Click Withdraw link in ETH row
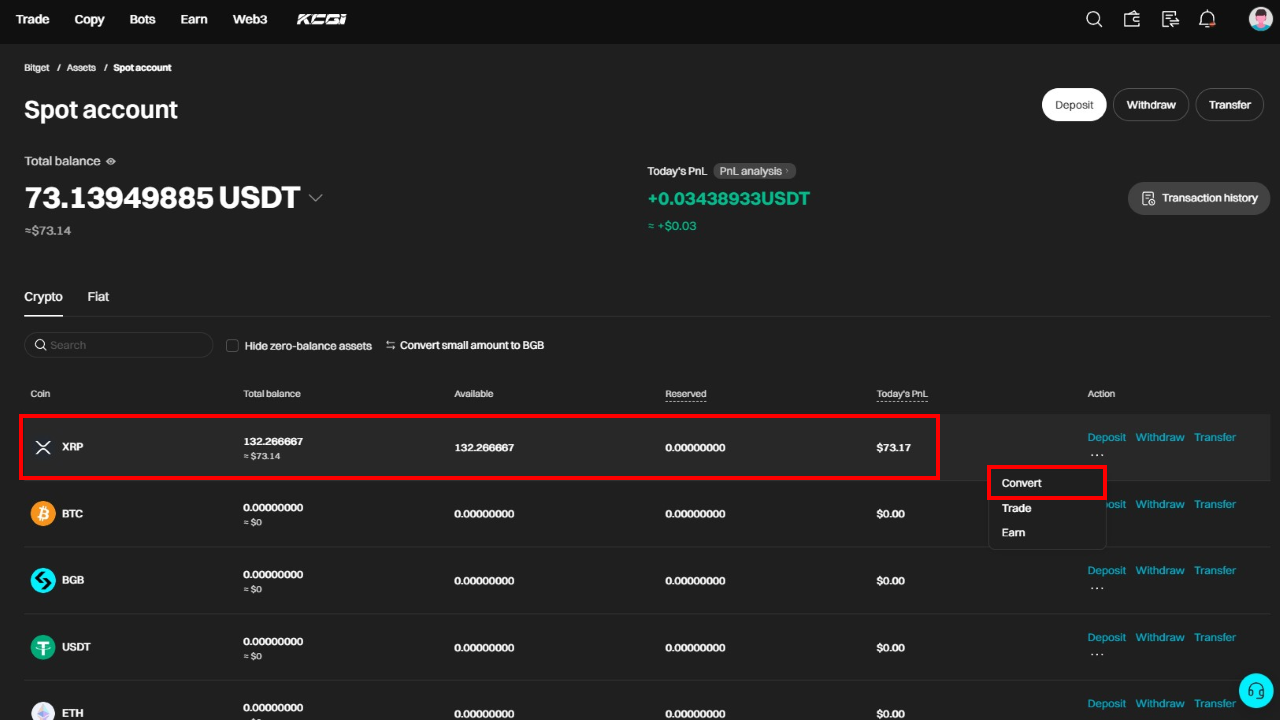Viewport: 1280px width, 720px height. point(1160,703)
